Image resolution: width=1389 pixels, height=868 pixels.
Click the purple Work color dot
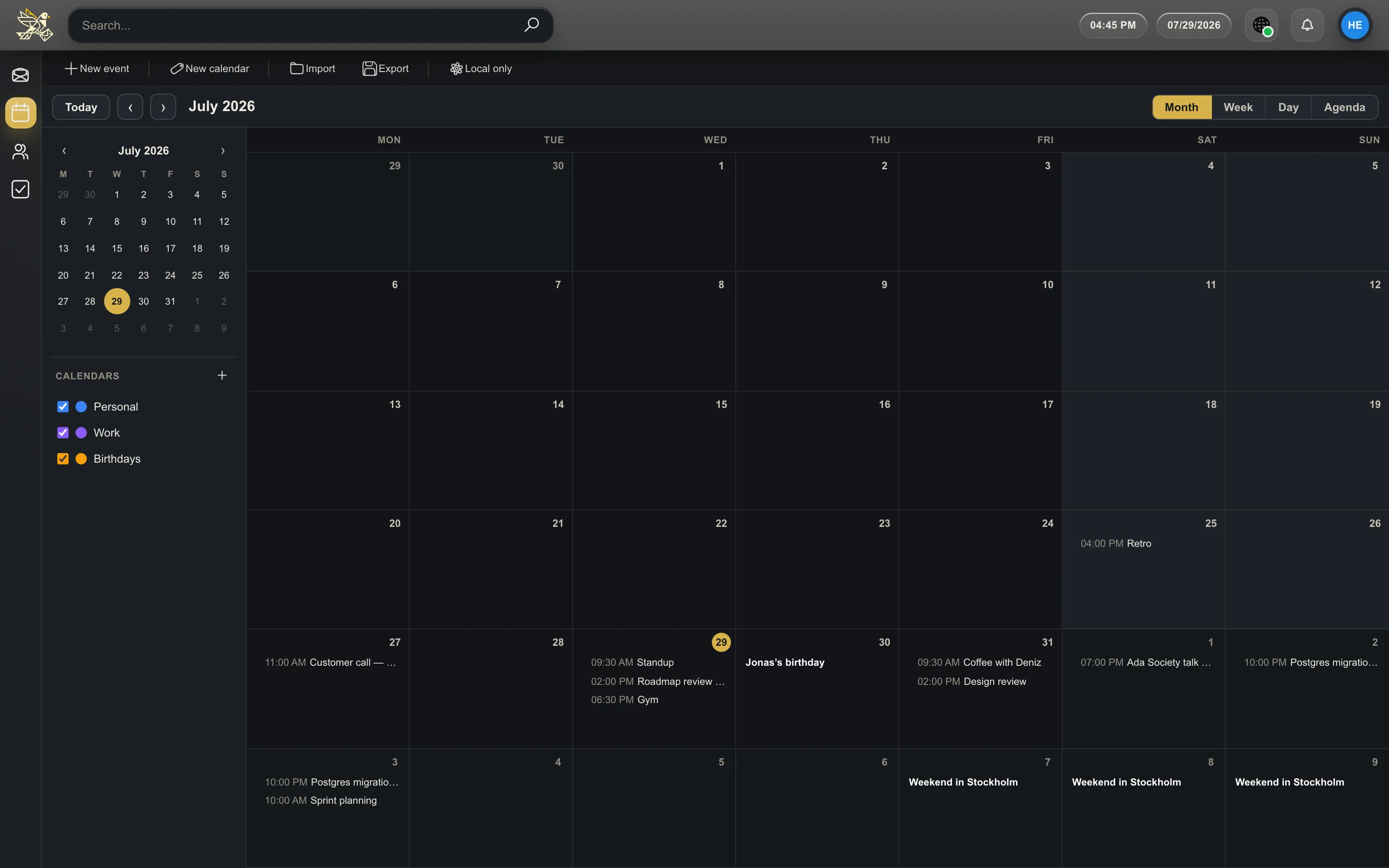pos(82,433)
